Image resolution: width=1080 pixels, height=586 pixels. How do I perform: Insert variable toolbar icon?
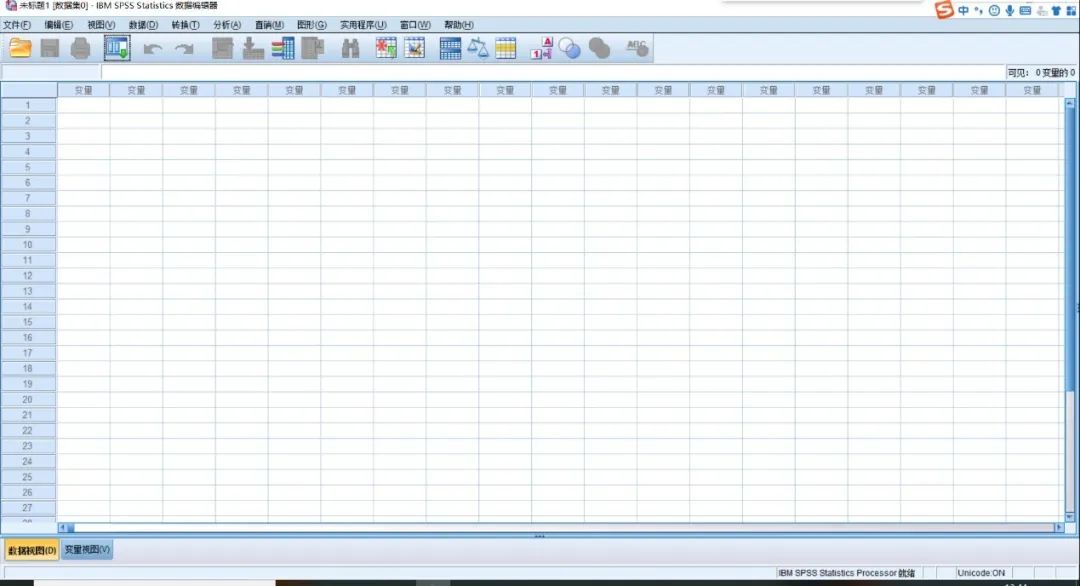(x=415, y=48)
